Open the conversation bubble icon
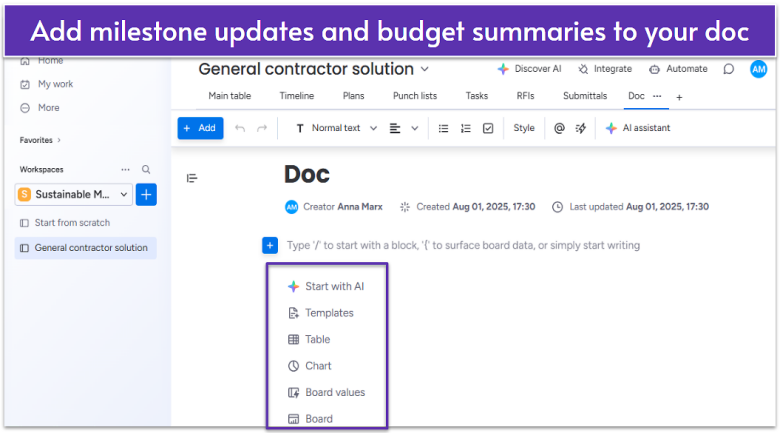Screen dimensions: 780x433 pyautogui.click(x=729, y=69)
